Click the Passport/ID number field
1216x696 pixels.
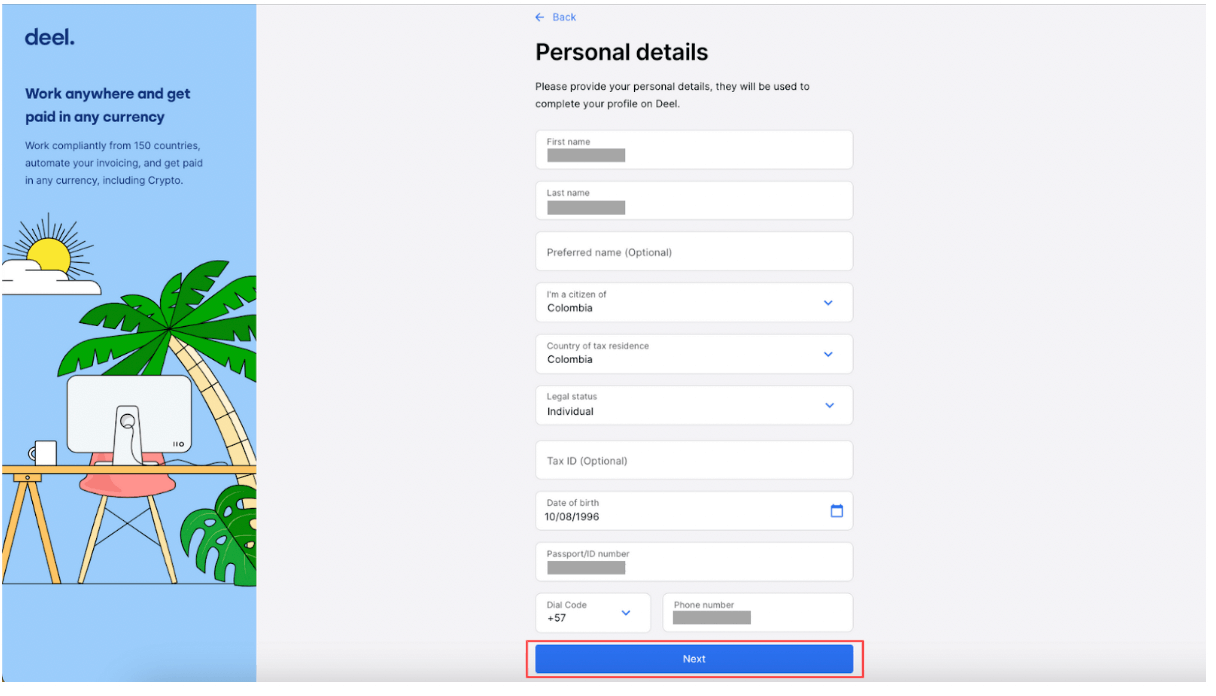click(x=694, y=562)
